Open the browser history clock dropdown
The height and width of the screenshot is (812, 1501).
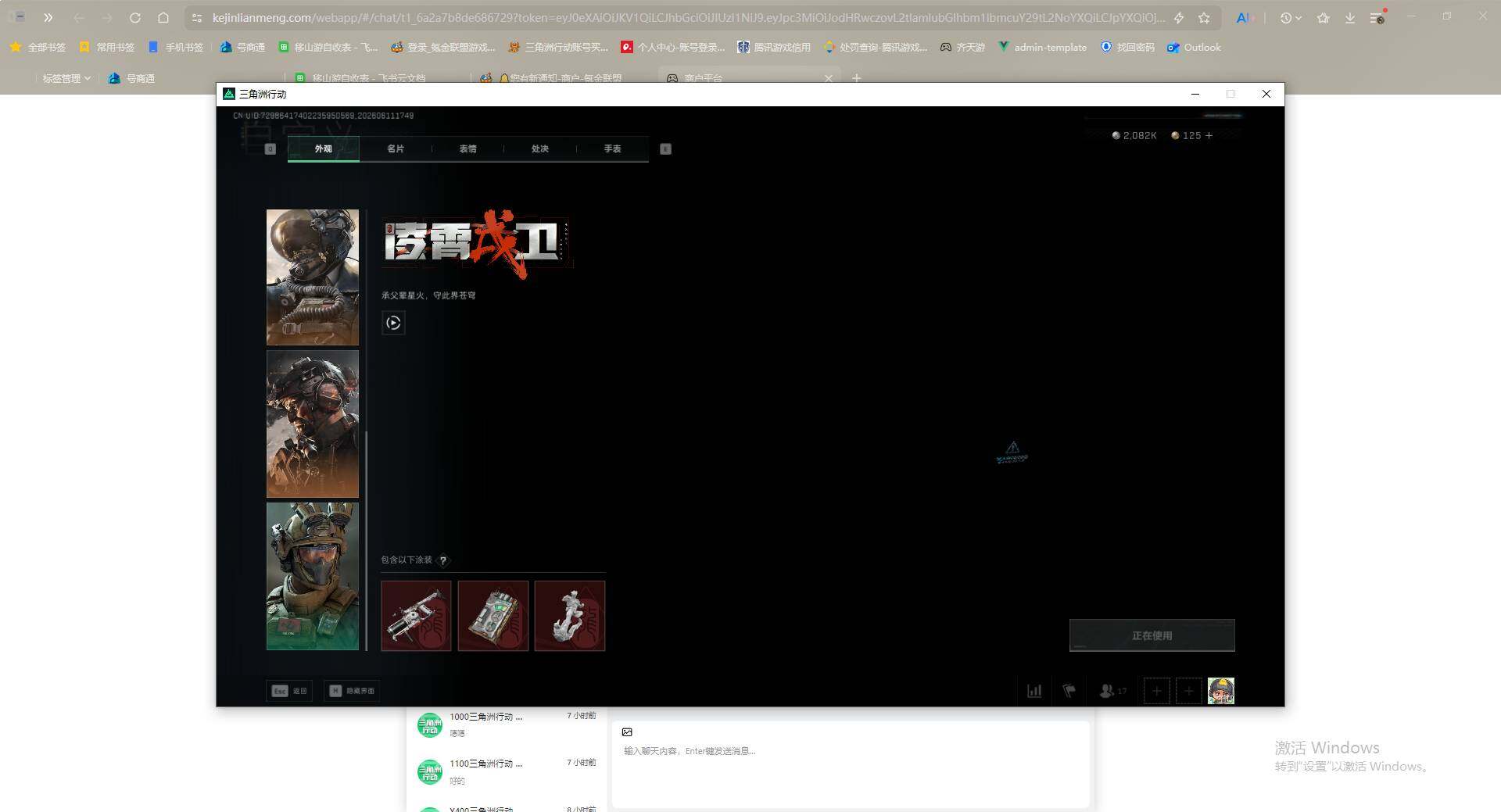pyautogui.click(x=1291, y=17)
